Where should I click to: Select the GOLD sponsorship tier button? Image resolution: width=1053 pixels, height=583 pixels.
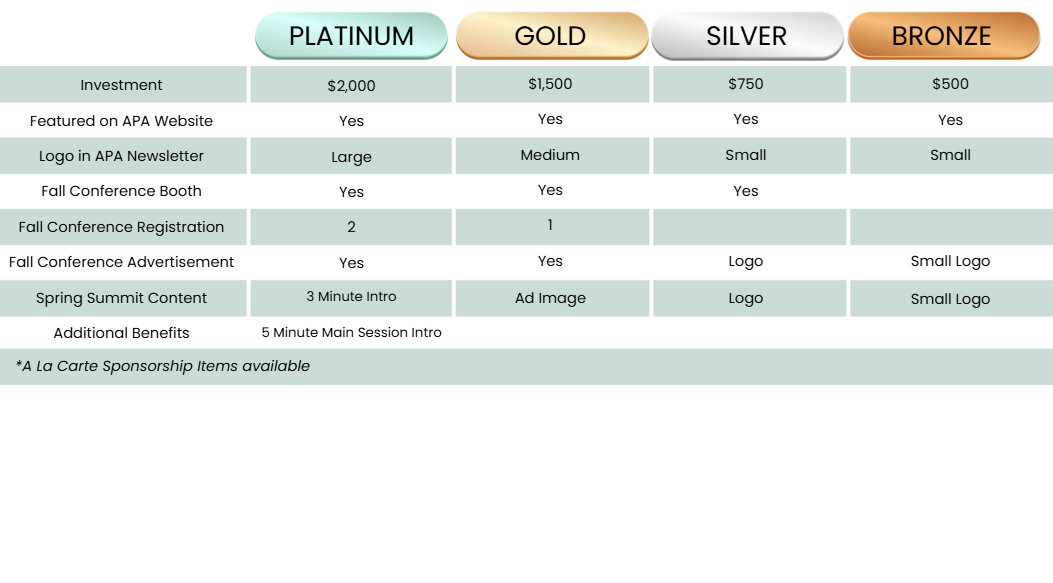[x=551, y=36]
